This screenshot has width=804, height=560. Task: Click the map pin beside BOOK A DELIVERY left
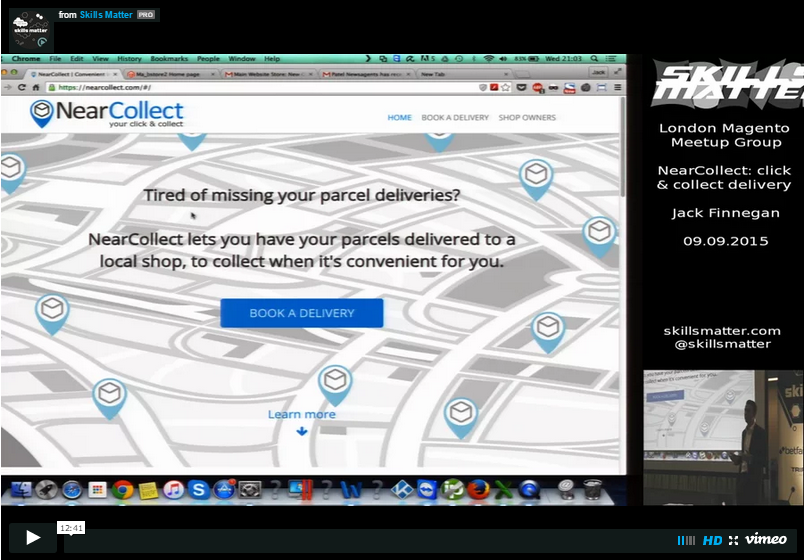(52, 314)
